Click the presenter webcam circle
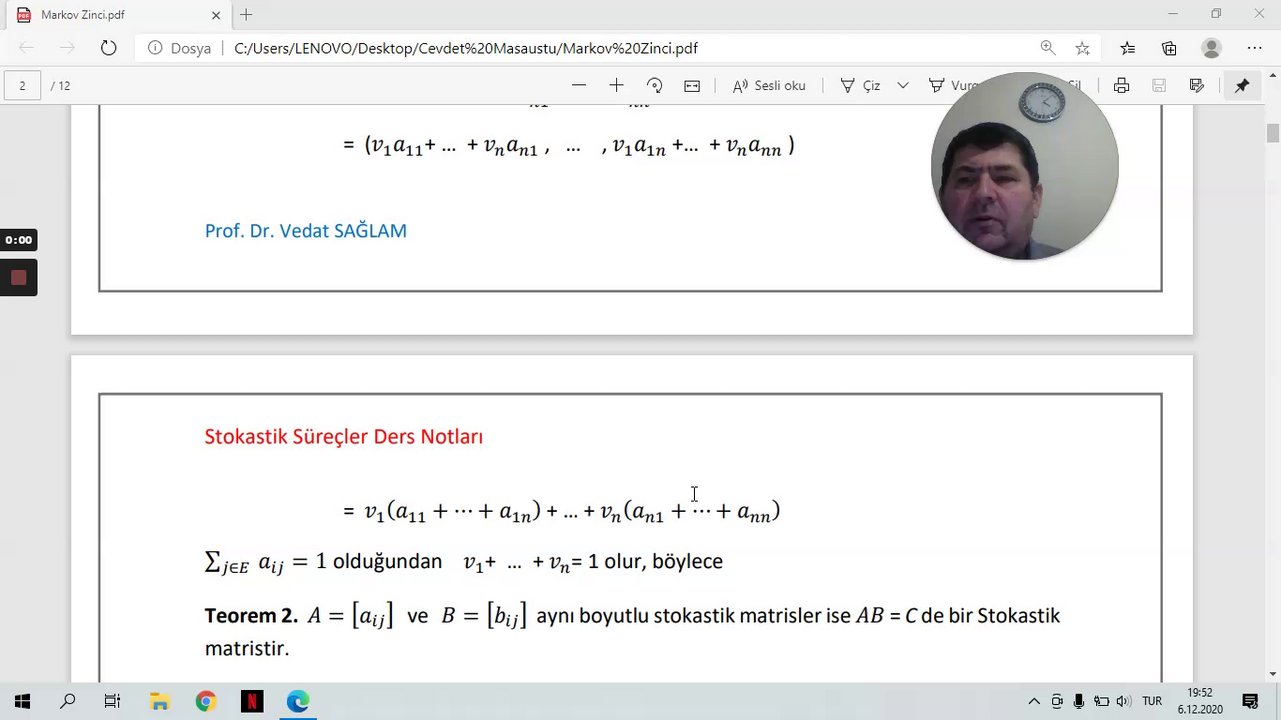1281x720 pixels. coord(1024,166)
